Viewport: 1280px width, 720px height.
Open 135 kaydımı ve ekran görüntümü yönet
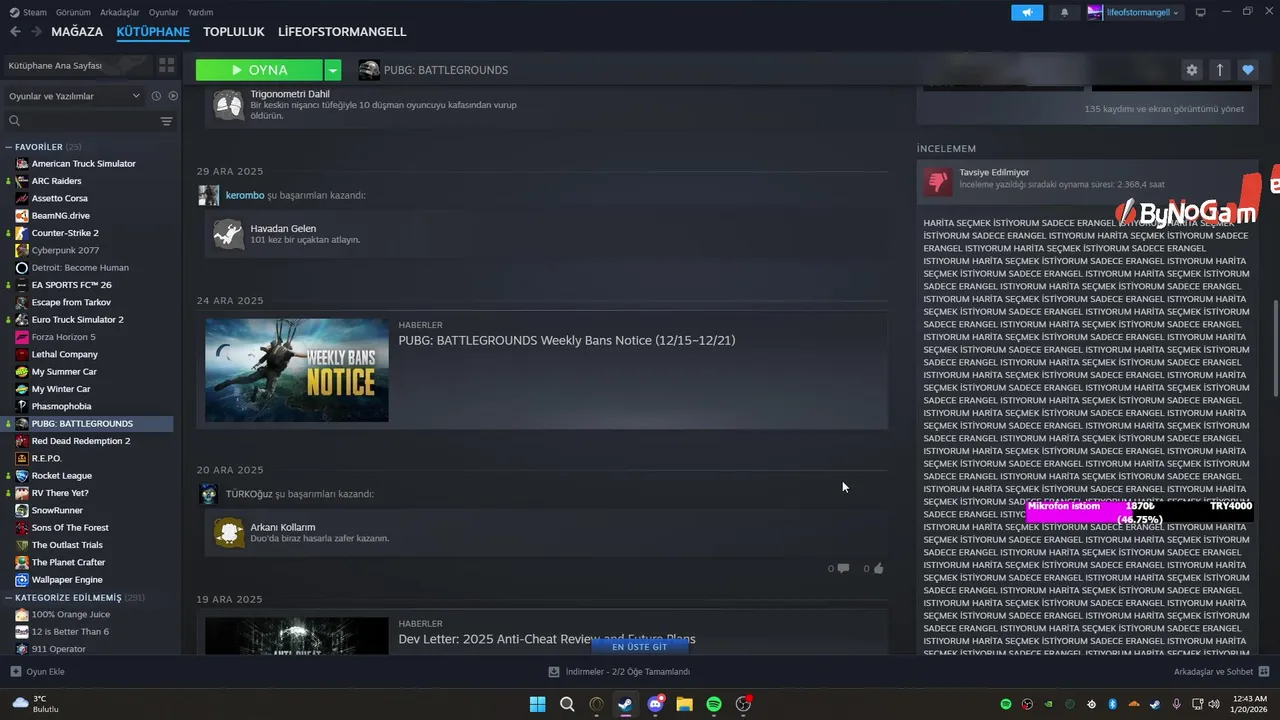coord(1164,109)
